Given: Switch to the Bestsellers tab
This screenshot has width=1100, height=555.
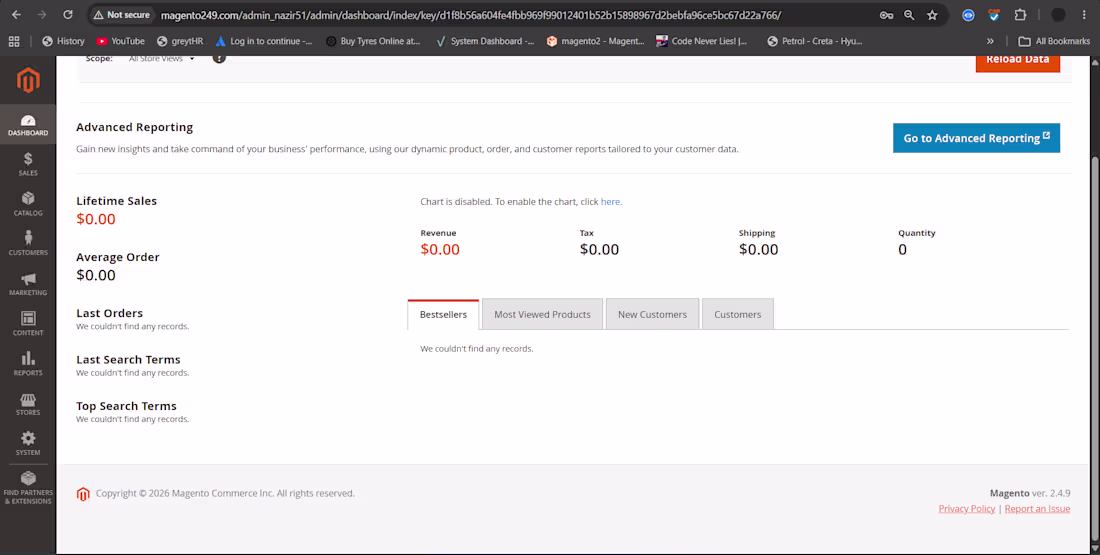Looking at the screenshot, I should [443, 314].
